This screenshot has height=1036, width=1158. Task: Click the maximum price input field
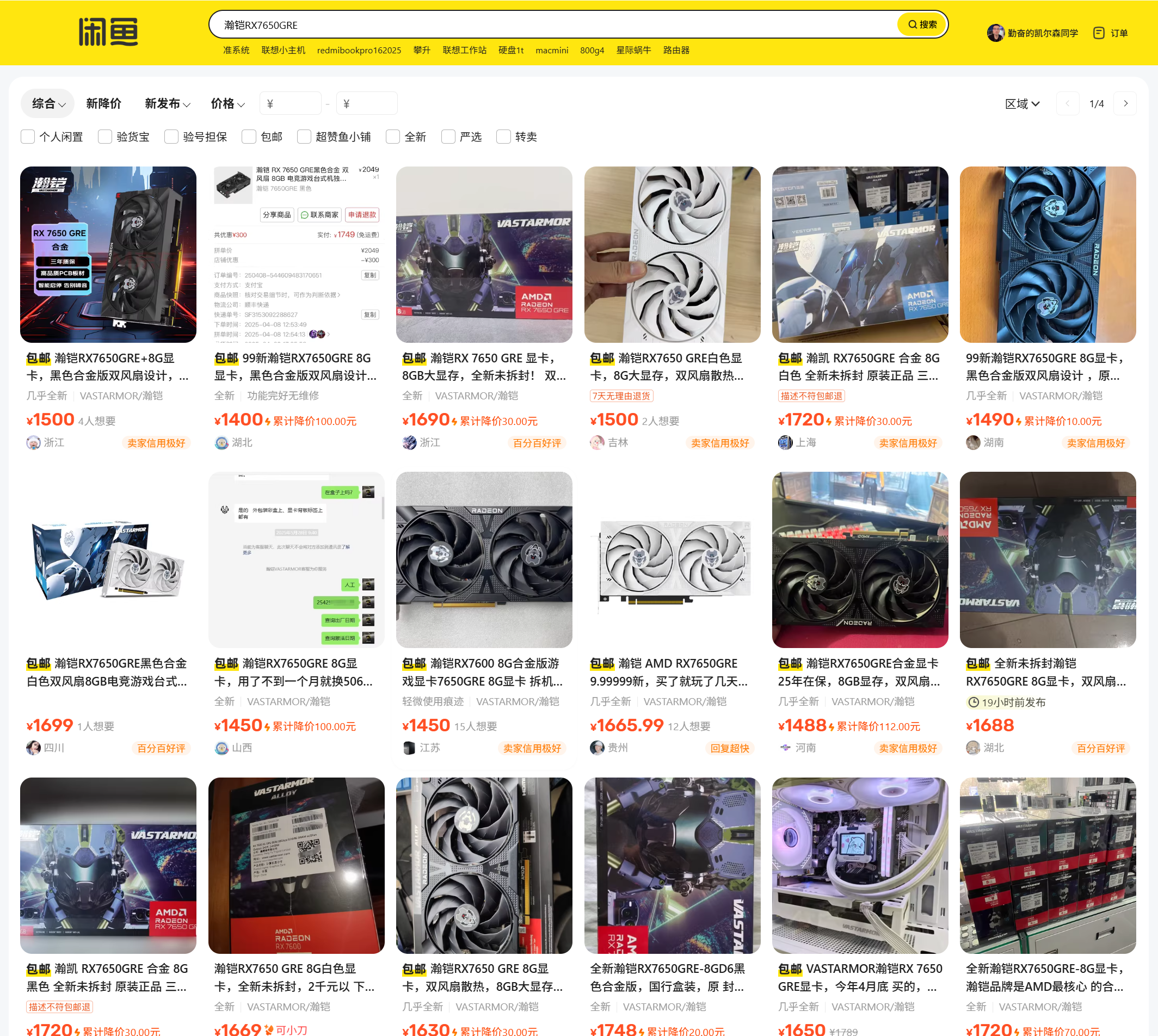367,103
